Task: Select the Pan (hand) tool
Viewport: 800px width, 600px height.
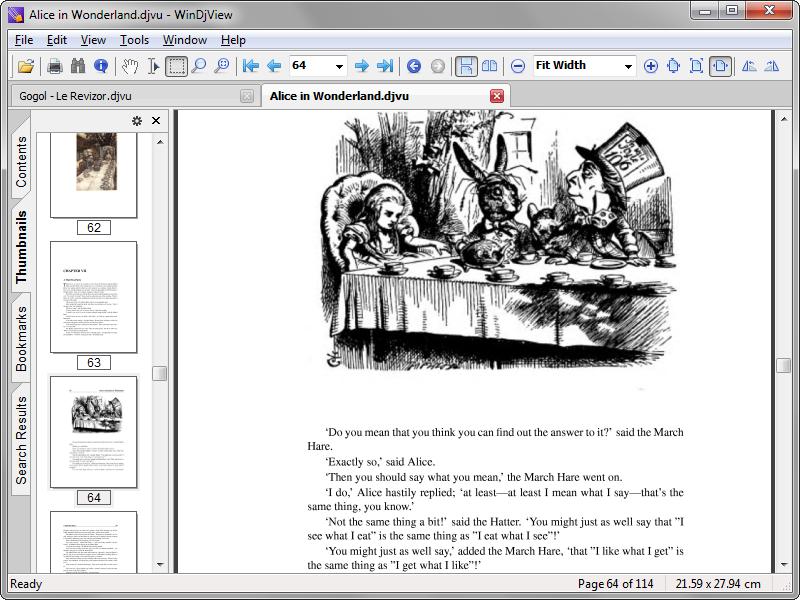Action: pos(130,65)
